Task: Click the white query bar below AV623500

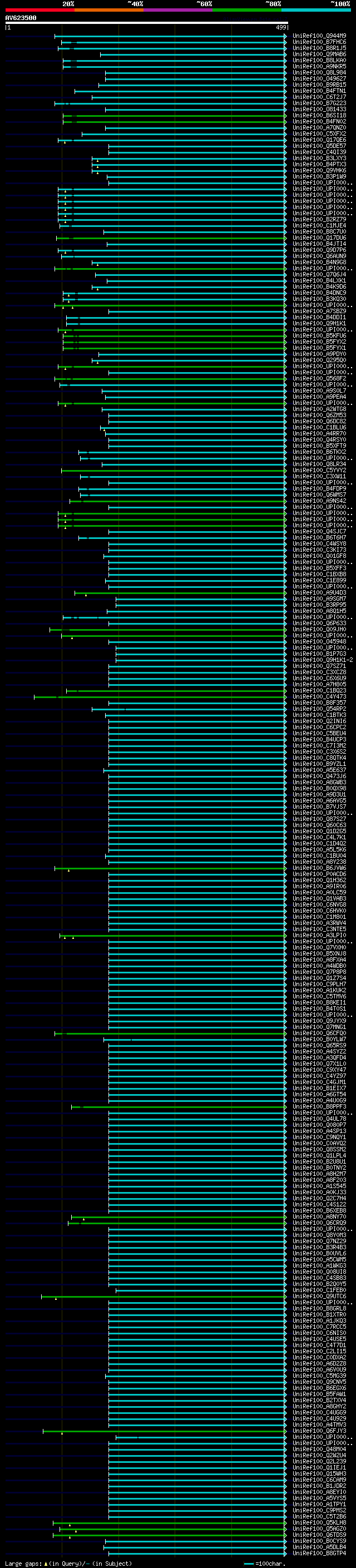Action: (147, 23)
